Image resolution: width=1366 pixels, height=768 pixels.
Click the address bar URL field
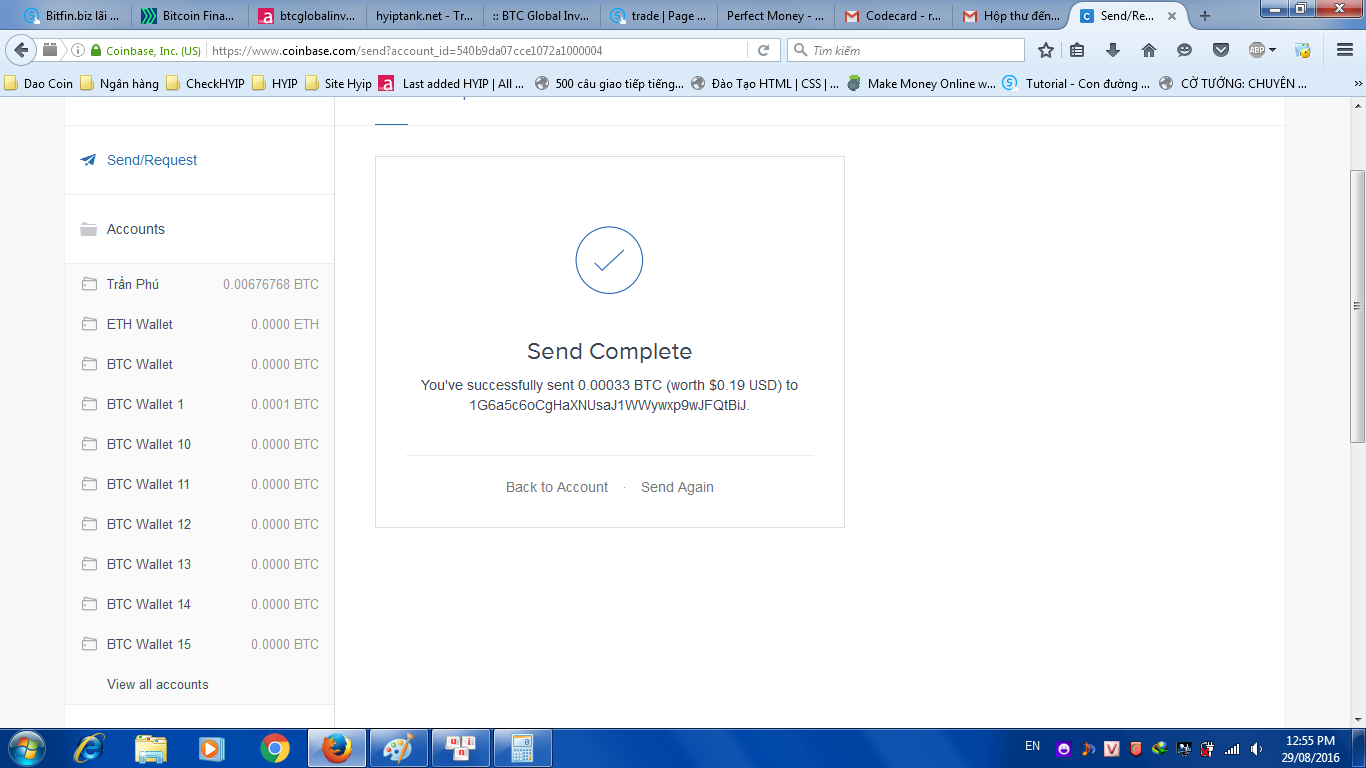(475, 50)
